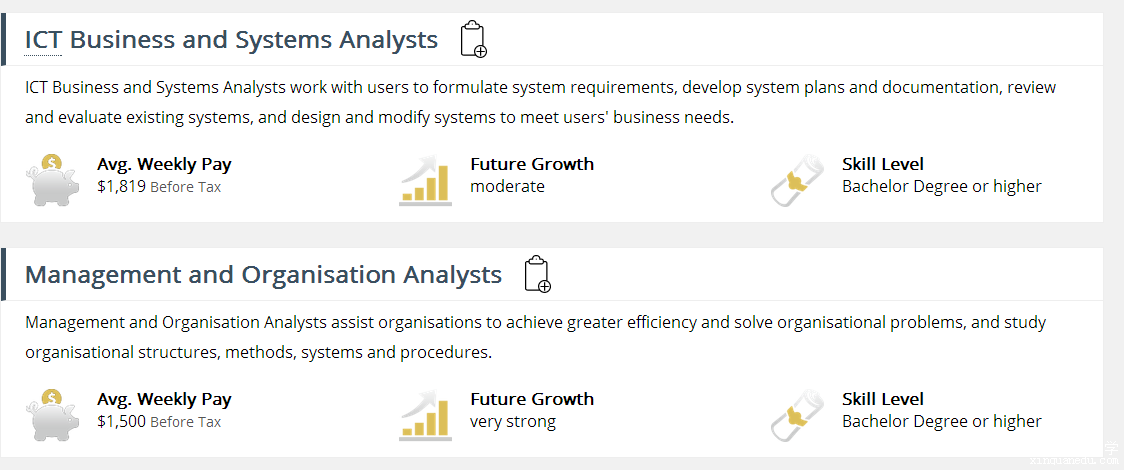Click growth bar chart icon showing moderate growth
This screenshot has width=1124, height=470.
click(425, 180)
